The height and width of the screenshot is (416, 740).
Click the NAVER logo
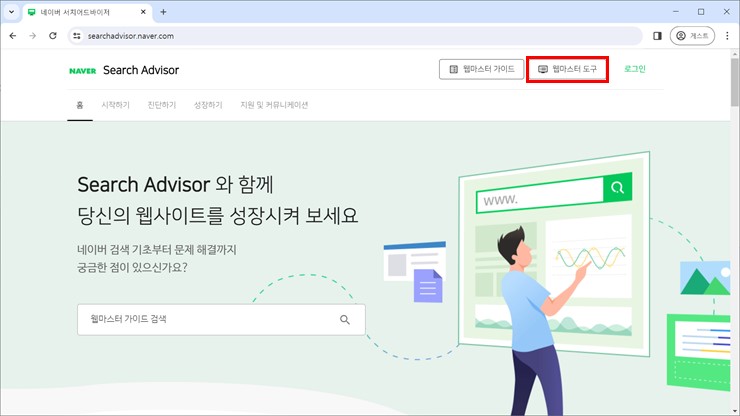click(x=83, y=71)
